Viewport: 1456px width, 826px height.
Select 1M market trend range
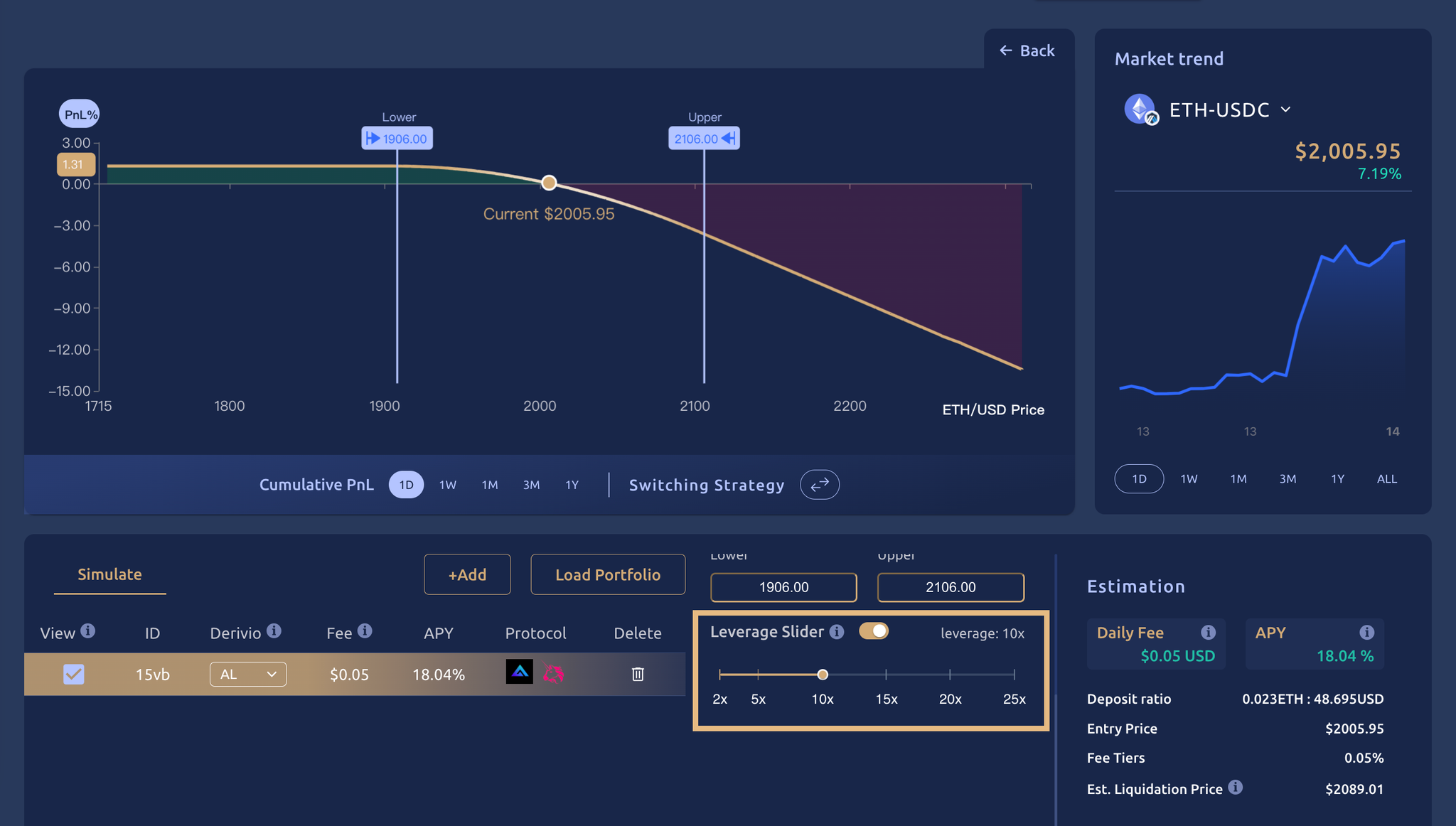tap(1238, 479)
